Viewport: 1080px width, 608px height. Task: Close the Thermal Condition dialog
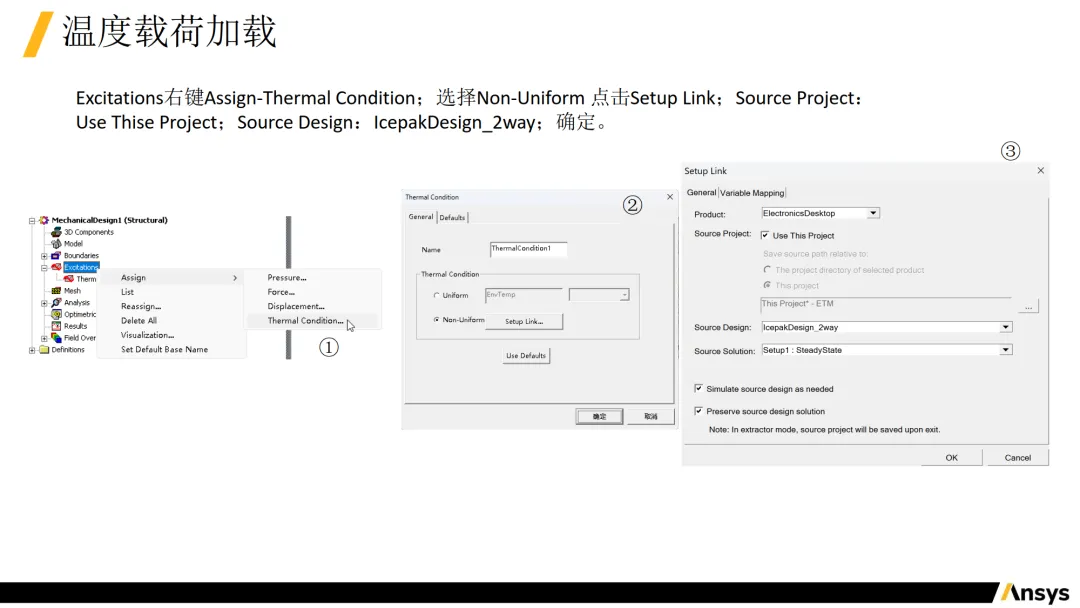(669, 197)
